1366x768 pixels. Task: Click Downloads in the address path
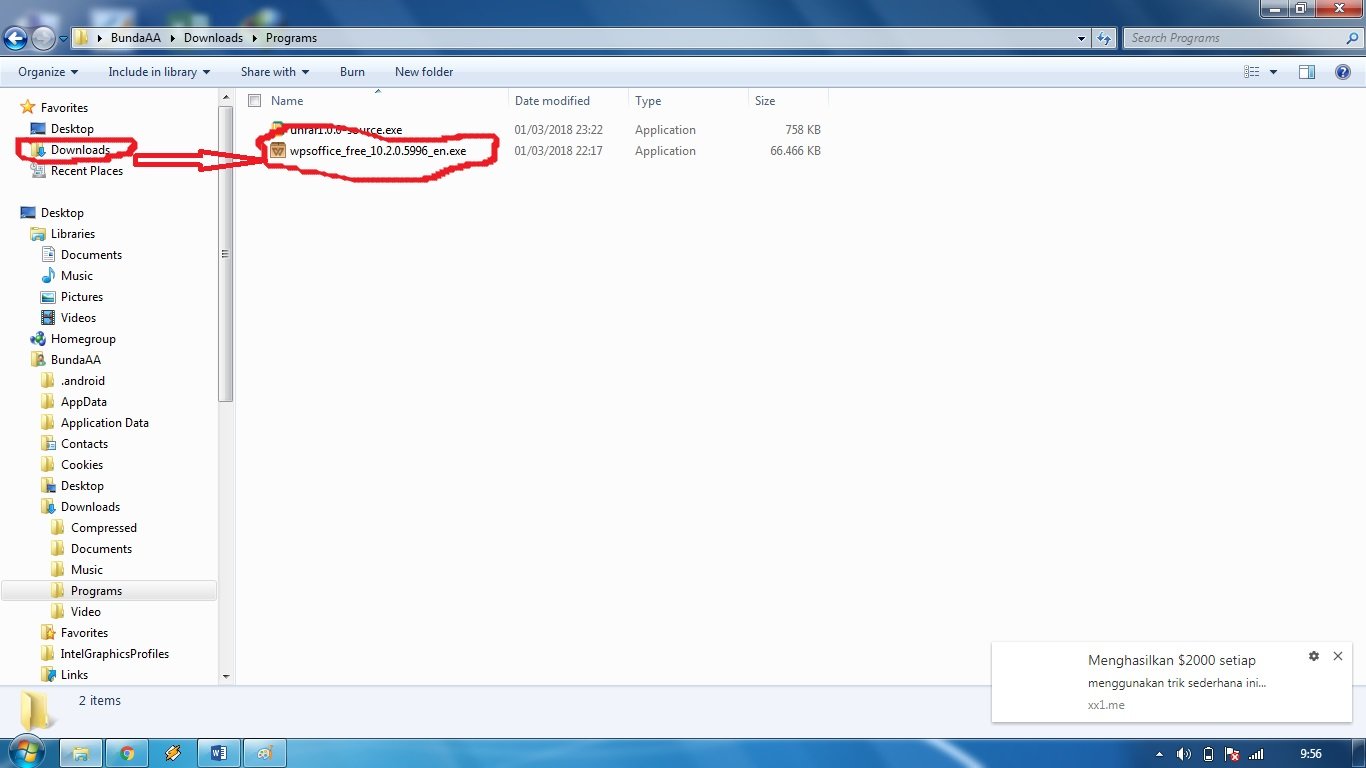pyautogui.click(x=213, y=38)
